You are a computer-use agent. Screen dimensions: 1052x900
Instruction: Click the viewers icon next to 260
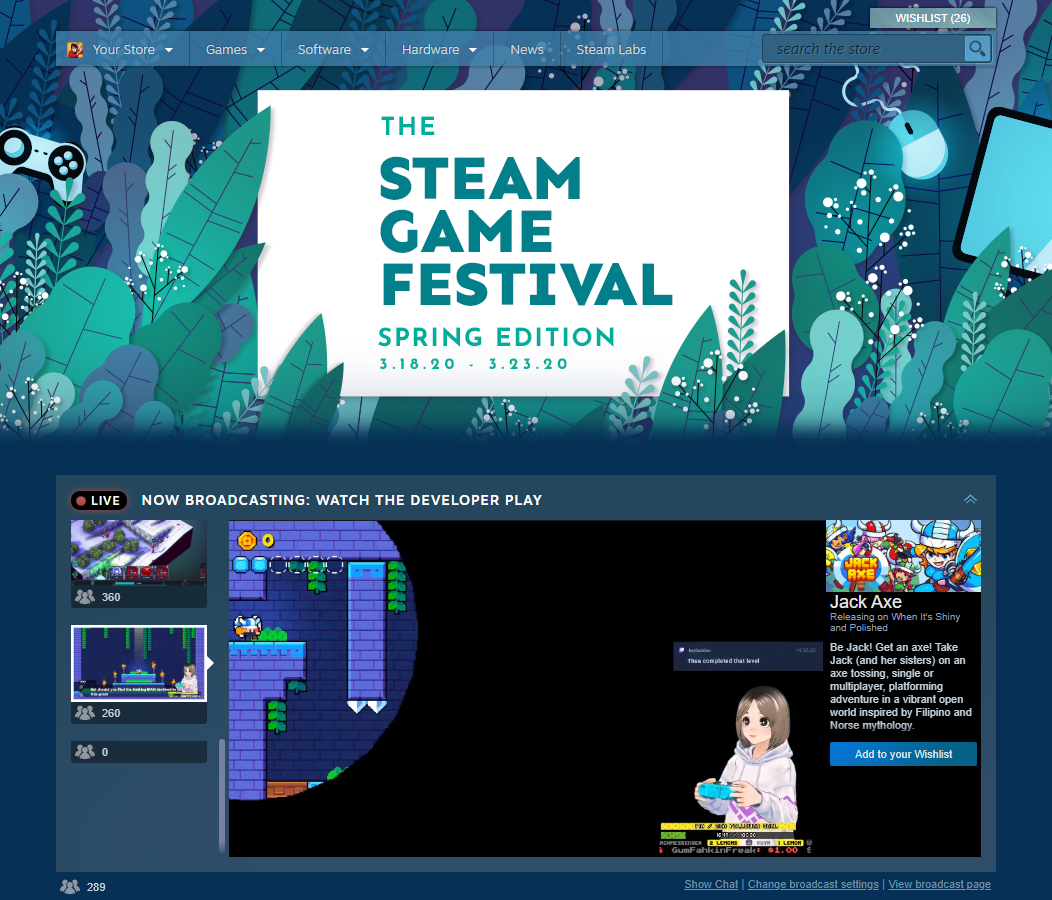[x=85, y=713]
